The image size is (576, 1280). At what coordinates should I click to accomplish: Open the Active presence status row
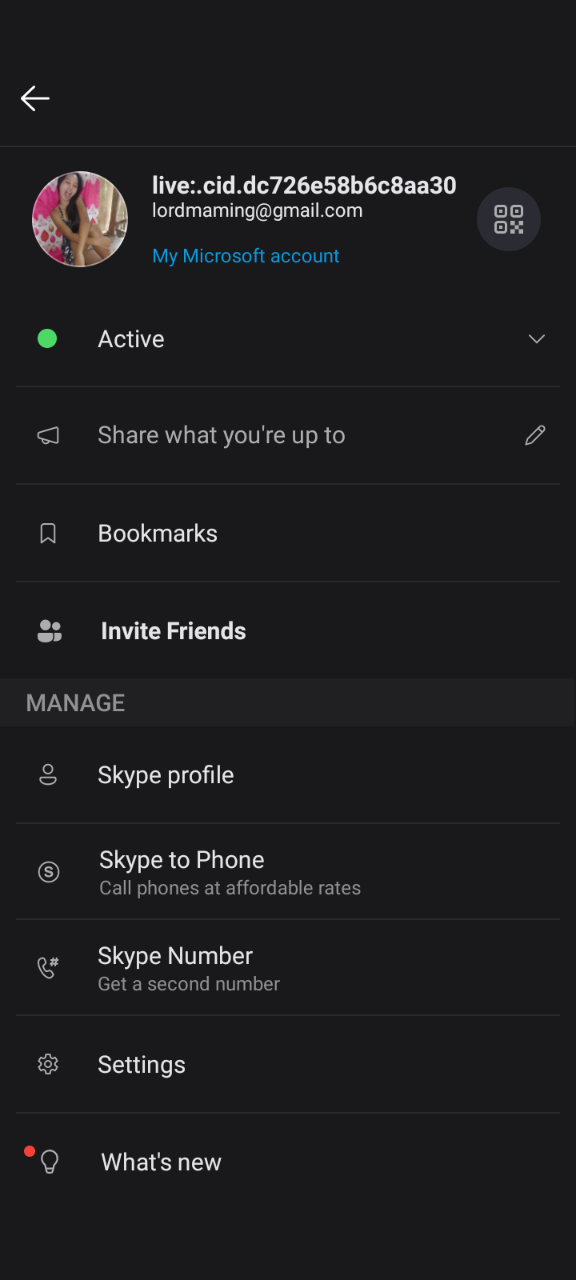288,339
